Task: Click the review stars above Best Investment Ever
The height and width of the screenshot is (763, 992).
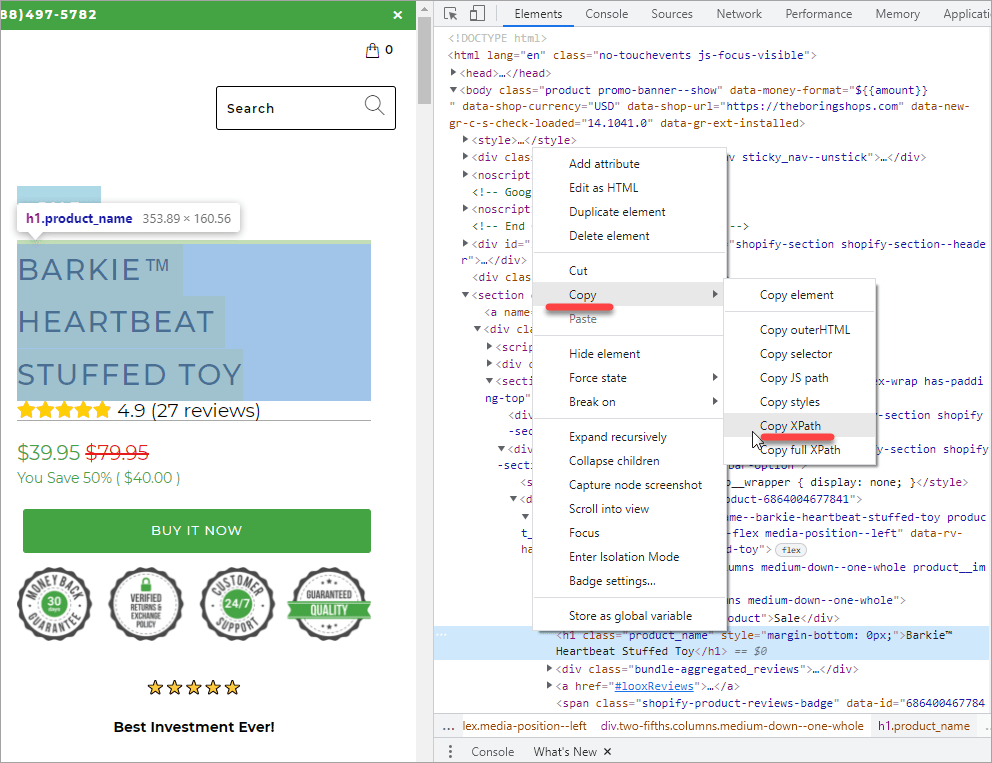Action: [194, 687]
